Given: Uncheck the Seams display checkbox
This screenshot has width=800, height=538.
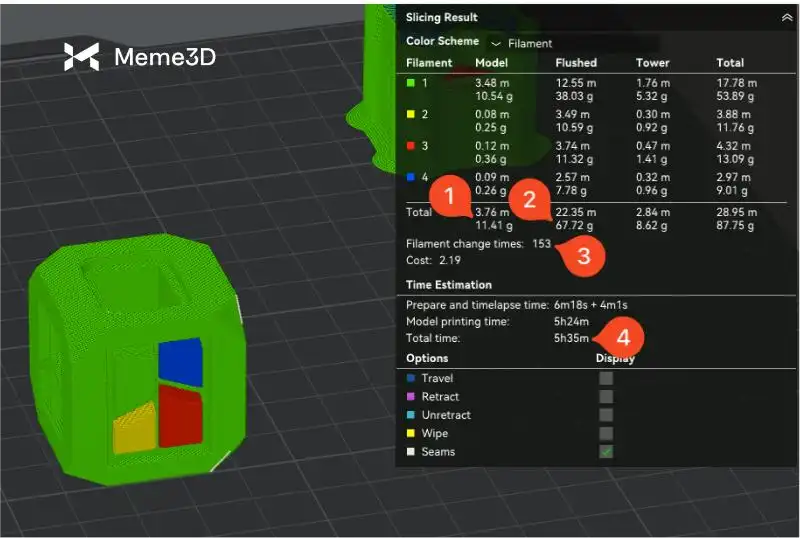Looking at the screenshot, I should (x=606, y=452).
